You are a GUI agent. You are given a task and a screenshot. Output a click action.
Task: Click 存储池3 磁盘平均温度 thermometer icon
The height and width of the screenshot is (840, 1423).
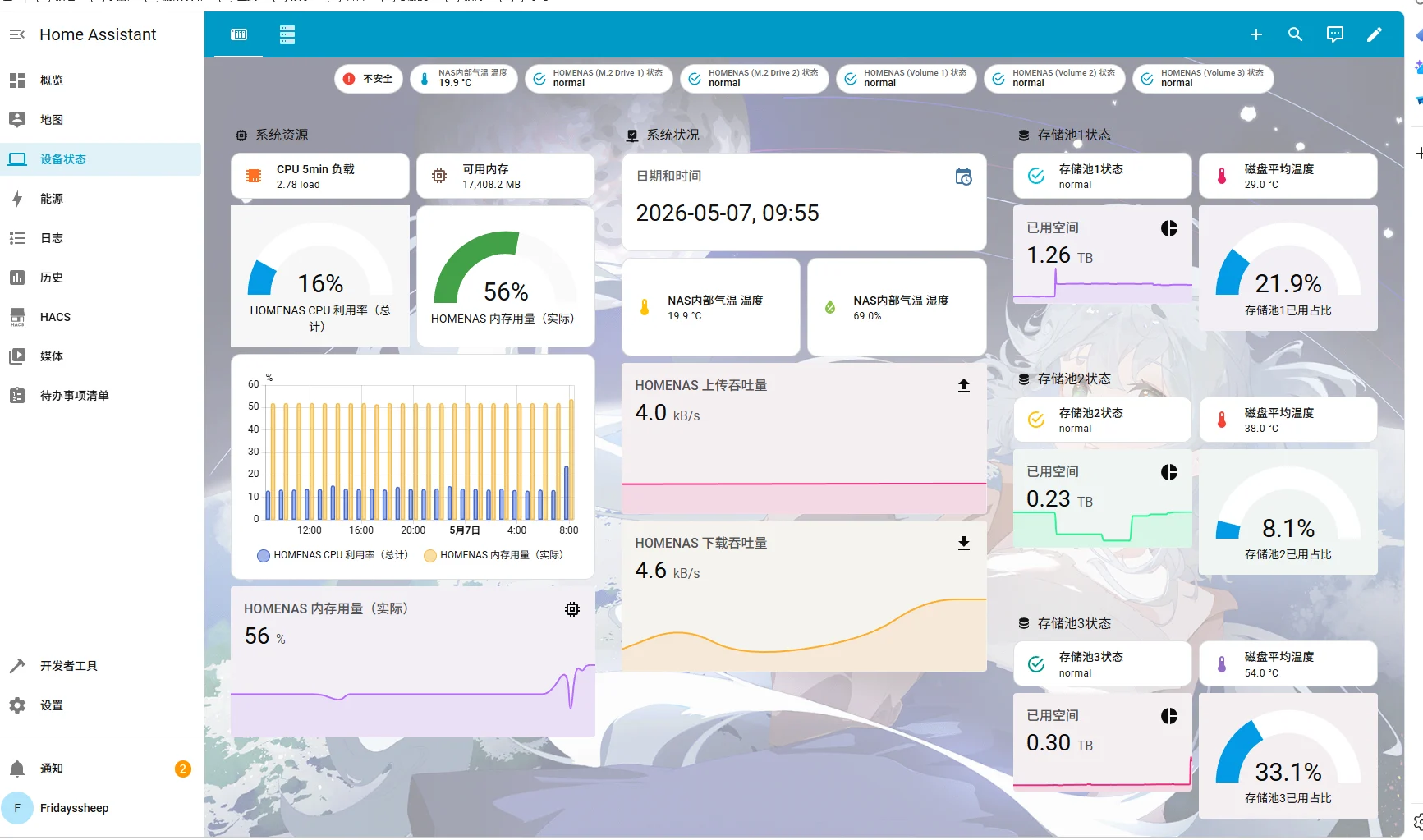point(1222,663)
